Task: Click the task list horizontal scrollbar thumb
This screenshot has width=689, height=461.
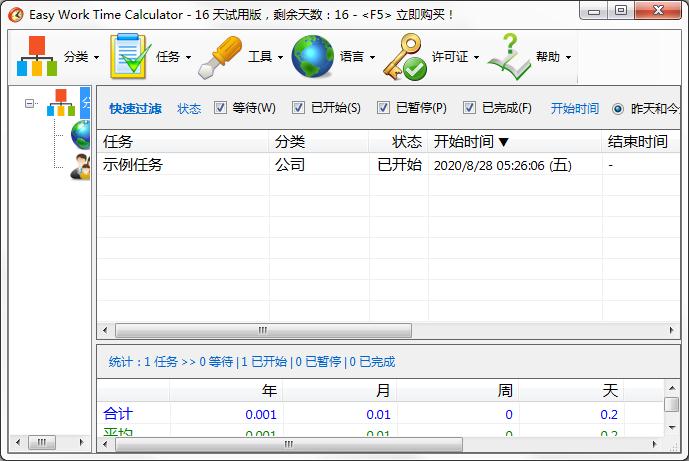Action: [263, 330]
